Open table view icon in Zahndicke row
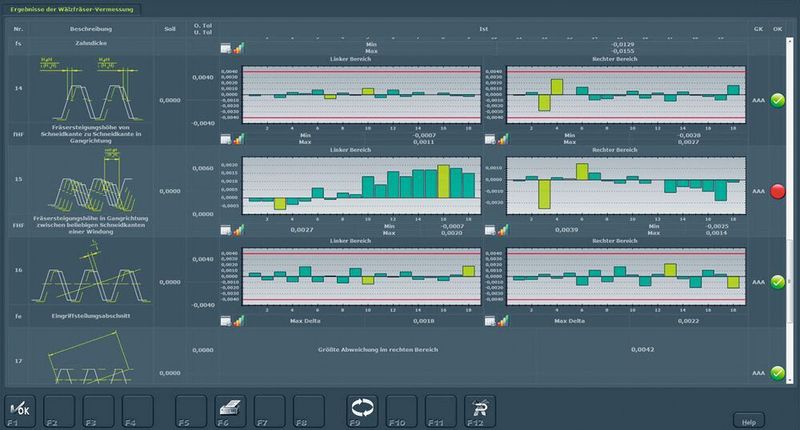Image resolution: width=800 pixels, height=430 pixels. click(x=226, y=48)
